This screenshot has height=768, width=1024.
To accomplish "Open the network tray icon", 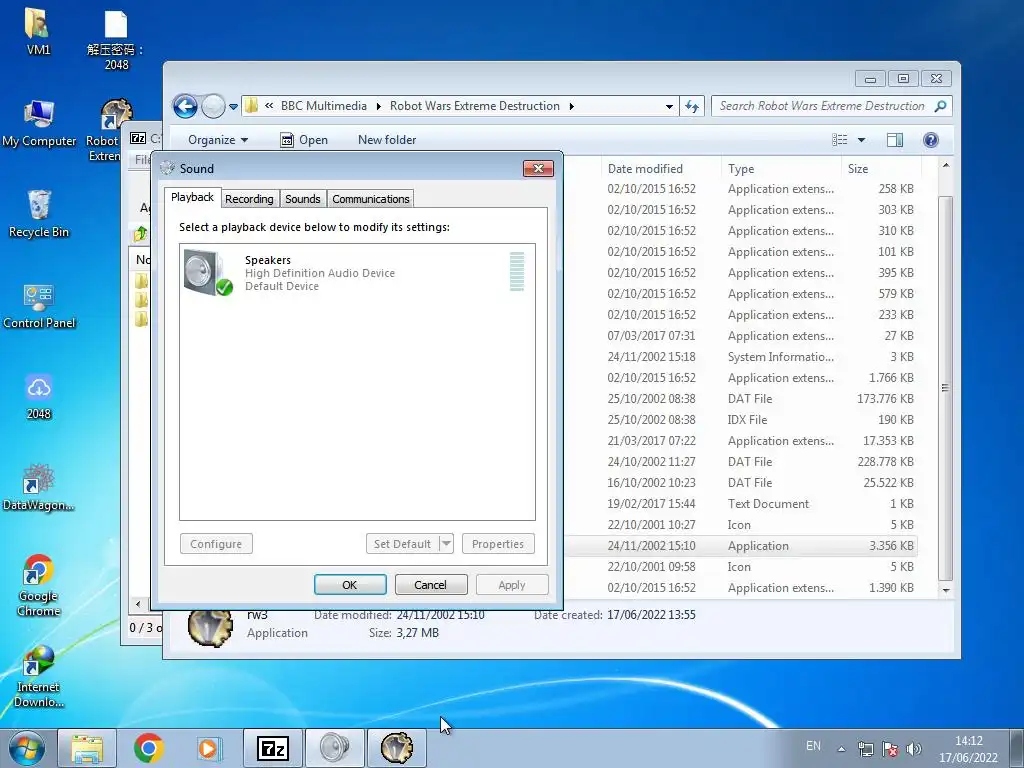I will [x=866, y=749].
